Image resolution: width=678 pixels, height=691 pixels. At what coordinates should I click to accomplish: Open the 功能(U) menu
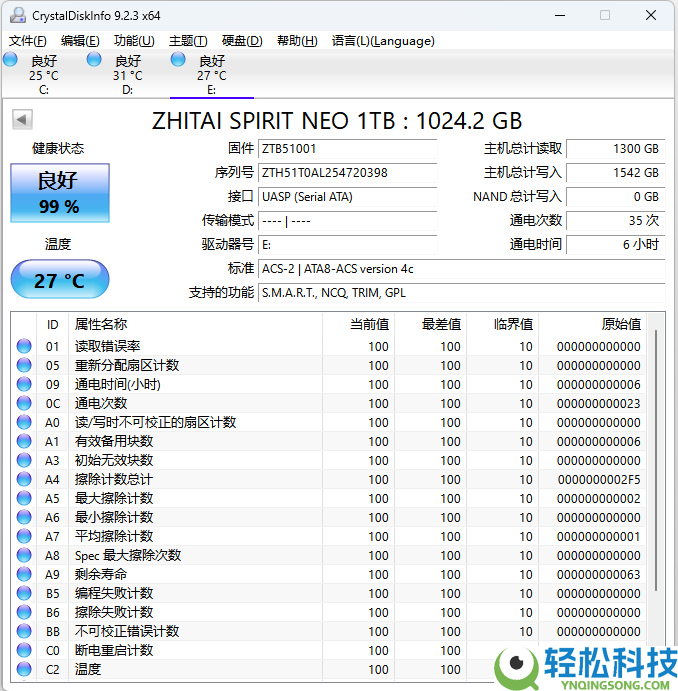pos(134,41)
